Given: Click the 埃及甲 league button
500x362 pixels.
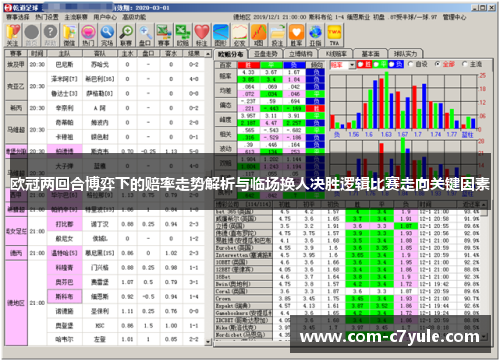Looking at the screenshot, I should [16, 64].
